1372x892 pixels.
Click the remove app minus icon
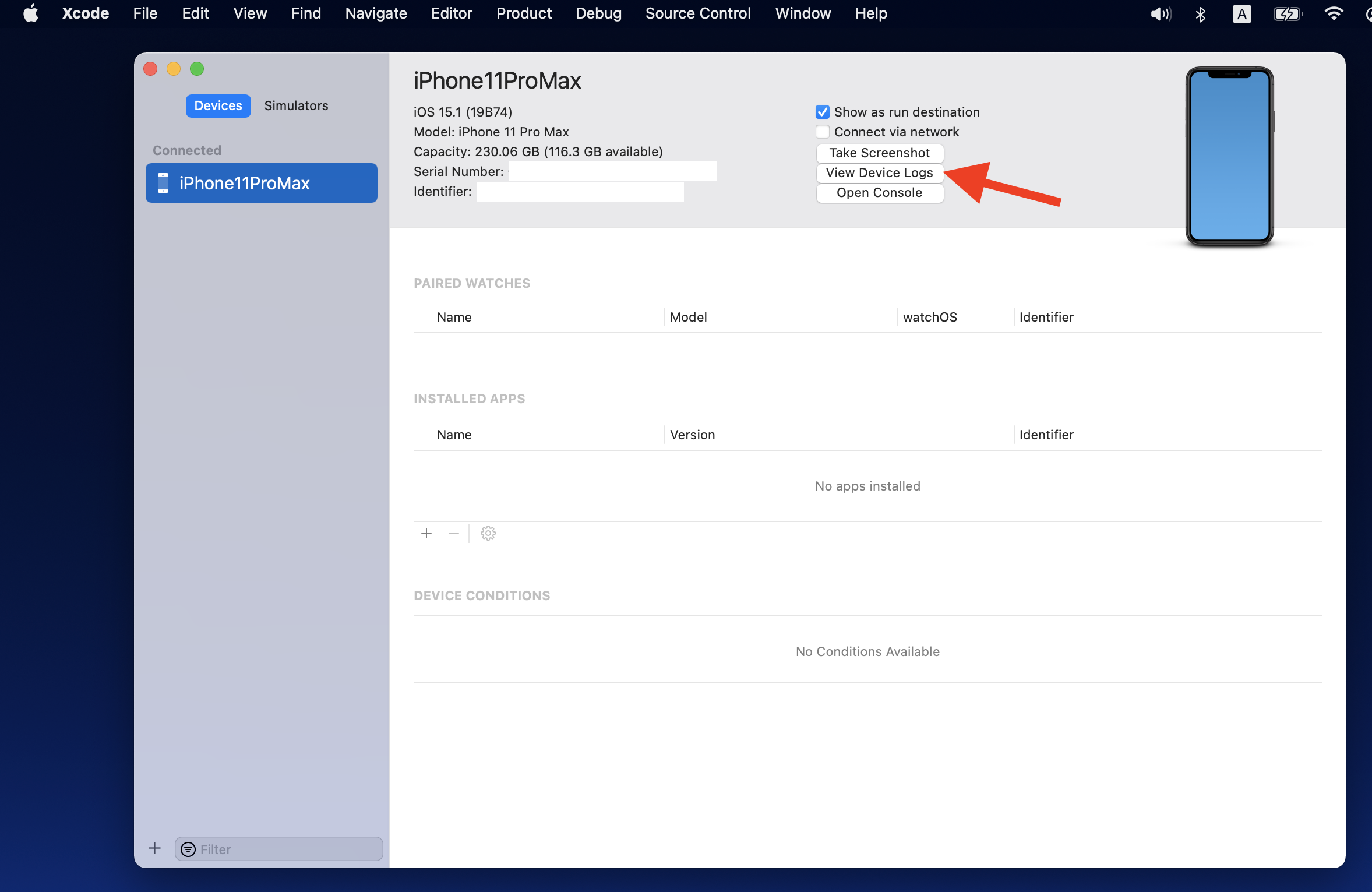tap(454, 533)
